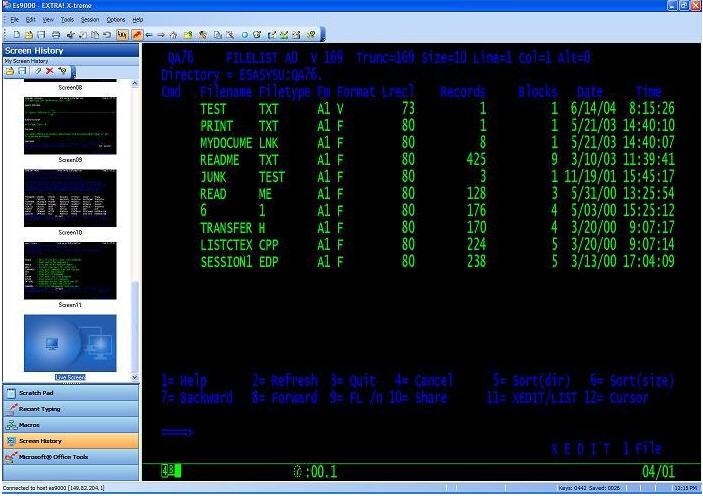
Task: Expand the main toolbar overflow chevron
Action: point(322,35)
